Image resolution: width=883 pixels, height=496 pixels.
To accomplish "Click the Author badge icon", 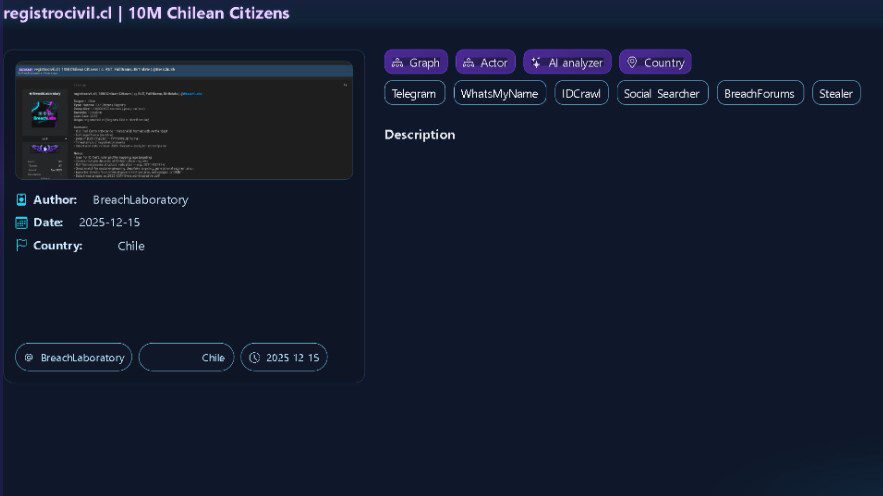I will click(x=22, y=200).
